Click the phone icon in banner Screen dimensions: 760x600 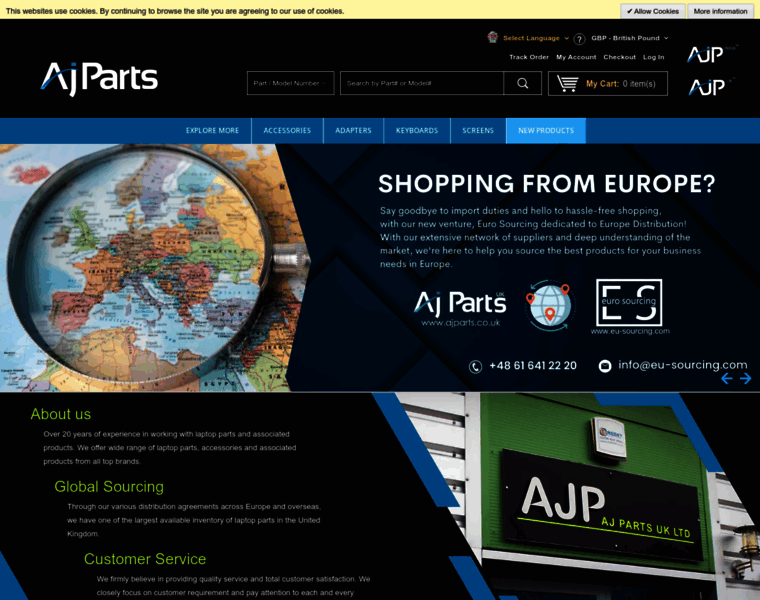click(475, 366)
